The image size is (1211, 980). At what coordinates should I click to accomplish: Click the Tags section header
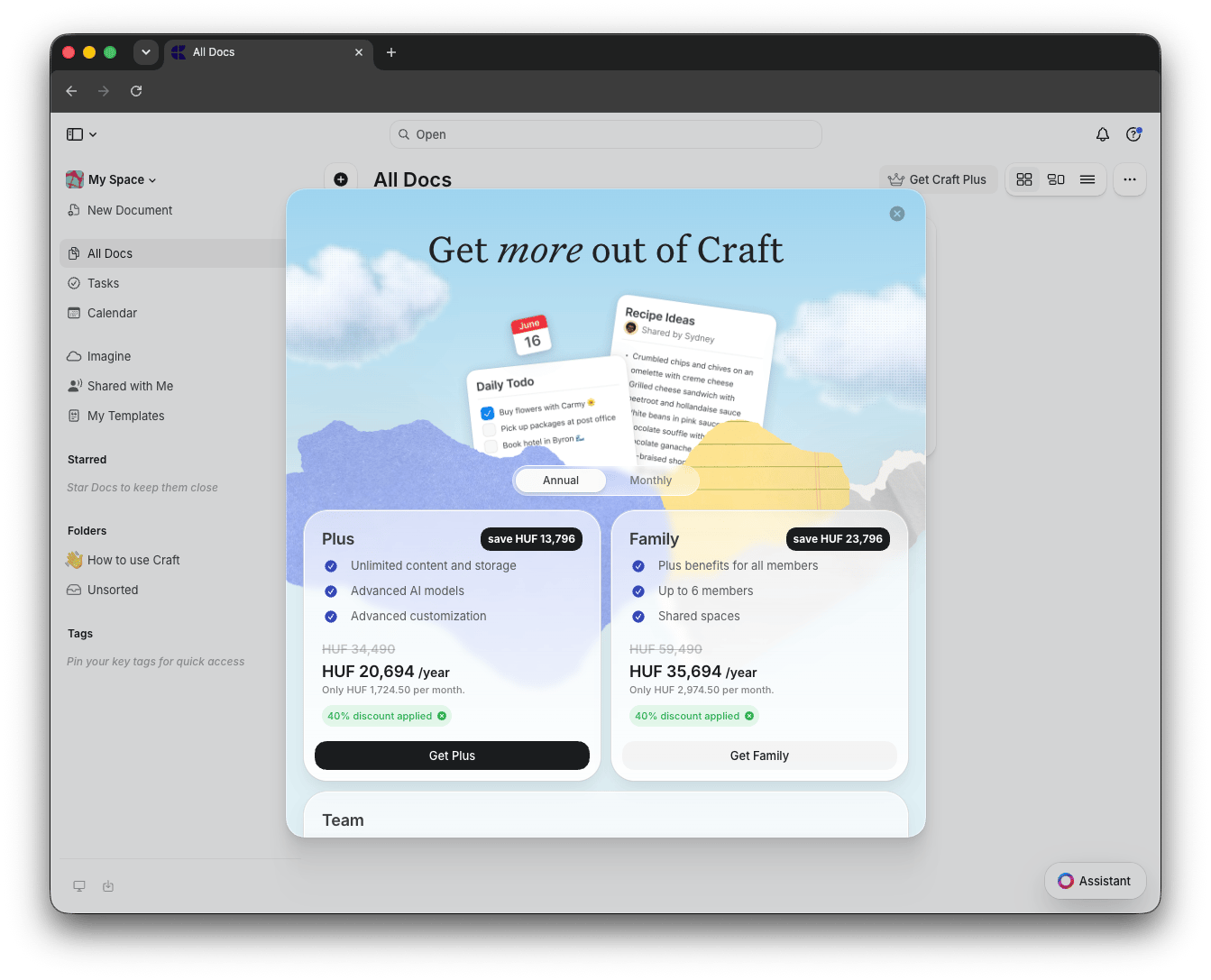click(x=80, y=634)
